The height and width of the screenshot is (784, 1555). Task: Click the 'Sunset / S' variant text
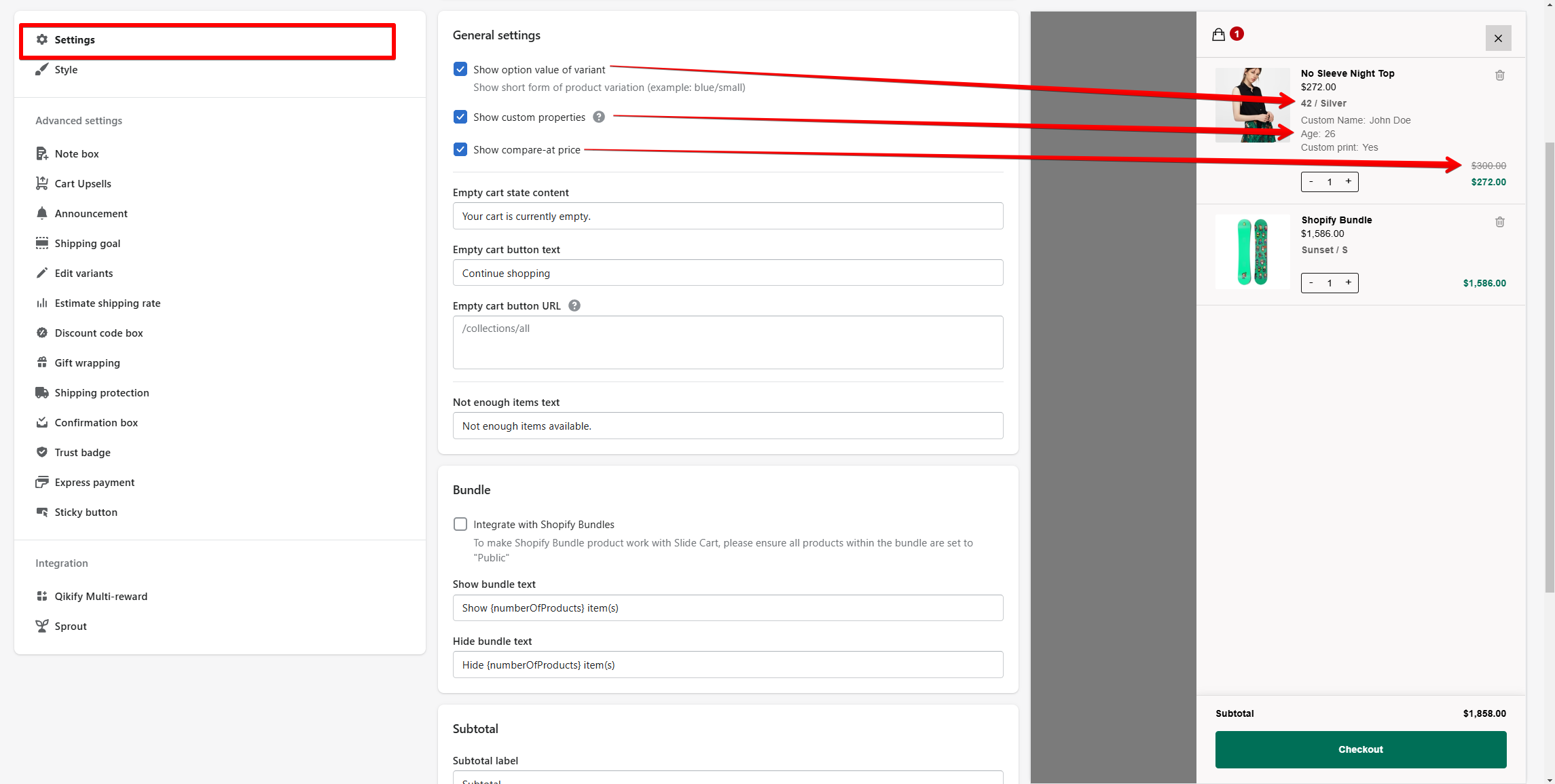click(x=1324, y=250)
